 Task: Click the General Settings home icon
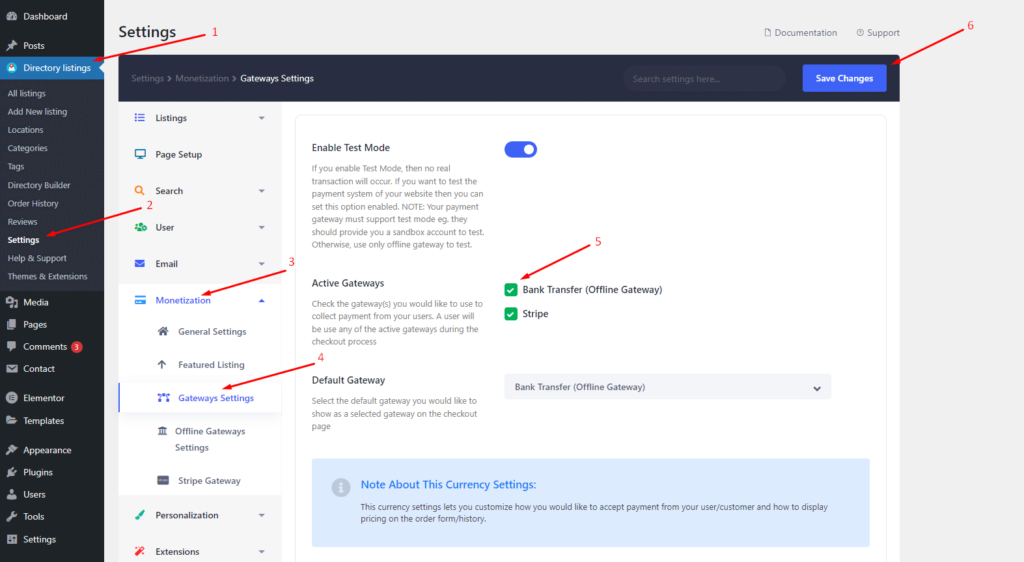pos(163,331)
